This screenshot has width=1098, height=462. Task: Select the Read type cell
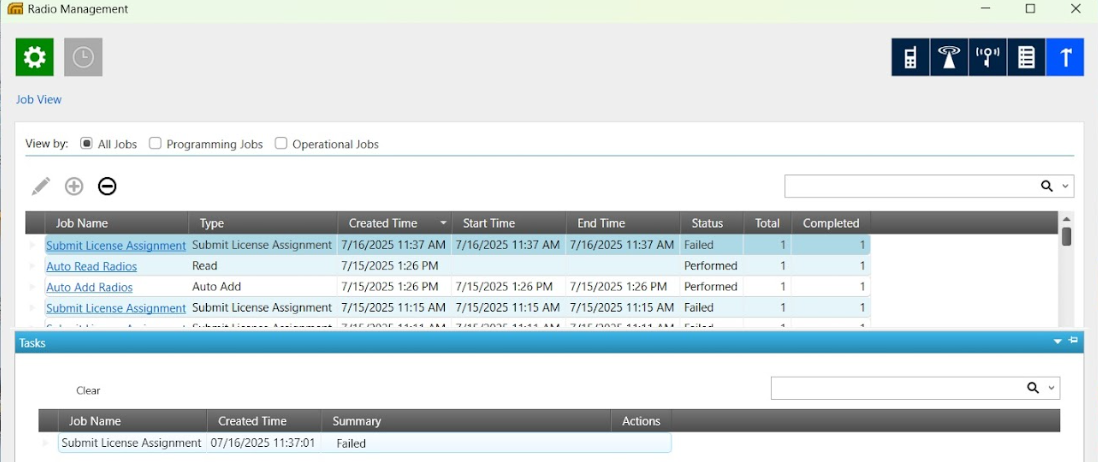(x=204, y=266)
